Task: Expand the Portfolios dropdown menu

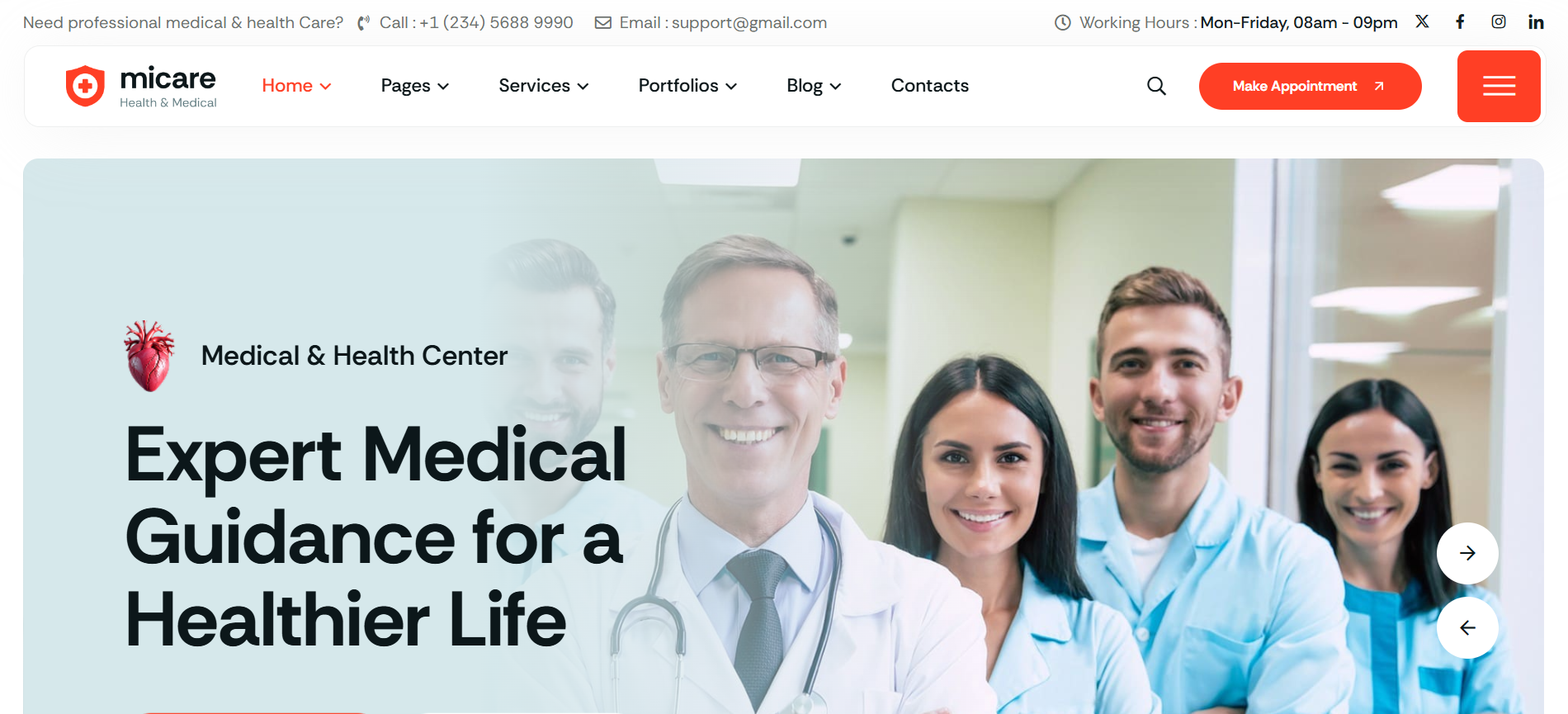Action: point(687,86)
